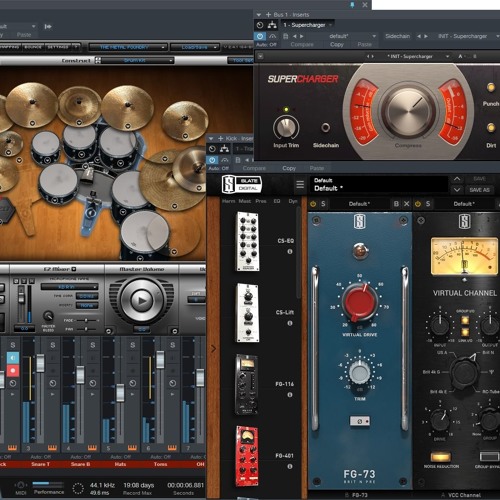Select the CS-Lift module thumbnail
This screenshot has width=500, height=500.
click(248, 313)
